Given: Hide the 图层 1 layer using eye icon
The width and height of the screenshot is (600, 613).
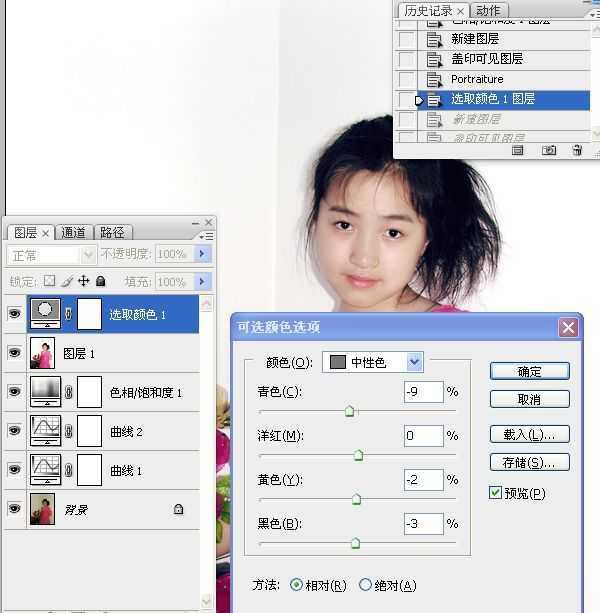Looking at the screenshot, I should pos(14,353).
